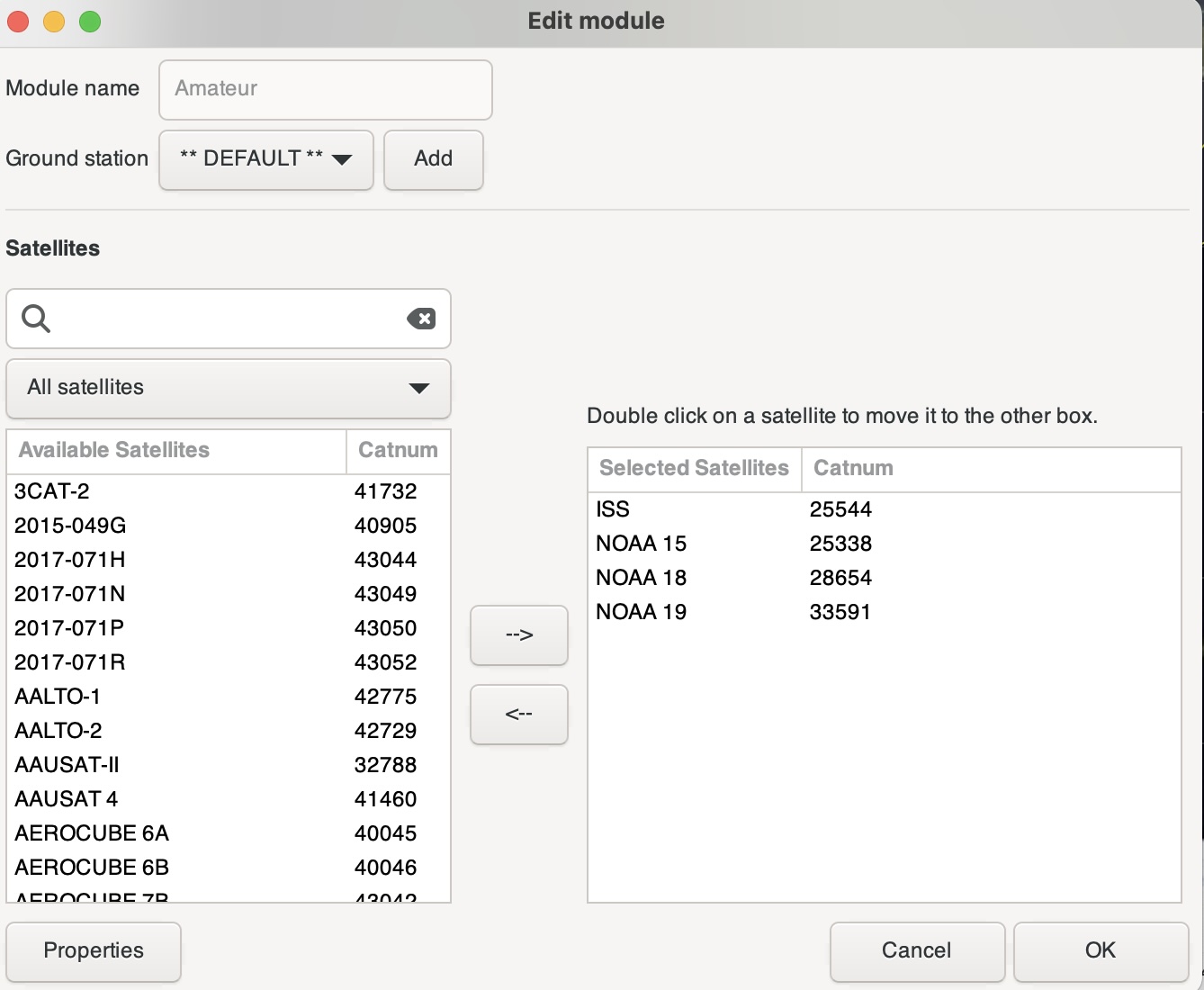Click Catnum header in available list
The image size is (1204, 990).
tap(398, 451)
